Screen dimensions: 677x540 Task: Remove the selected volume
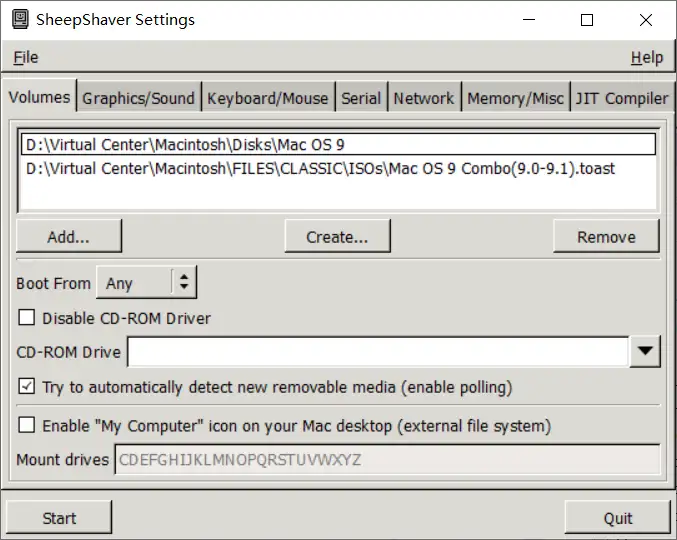coord(606,236)
